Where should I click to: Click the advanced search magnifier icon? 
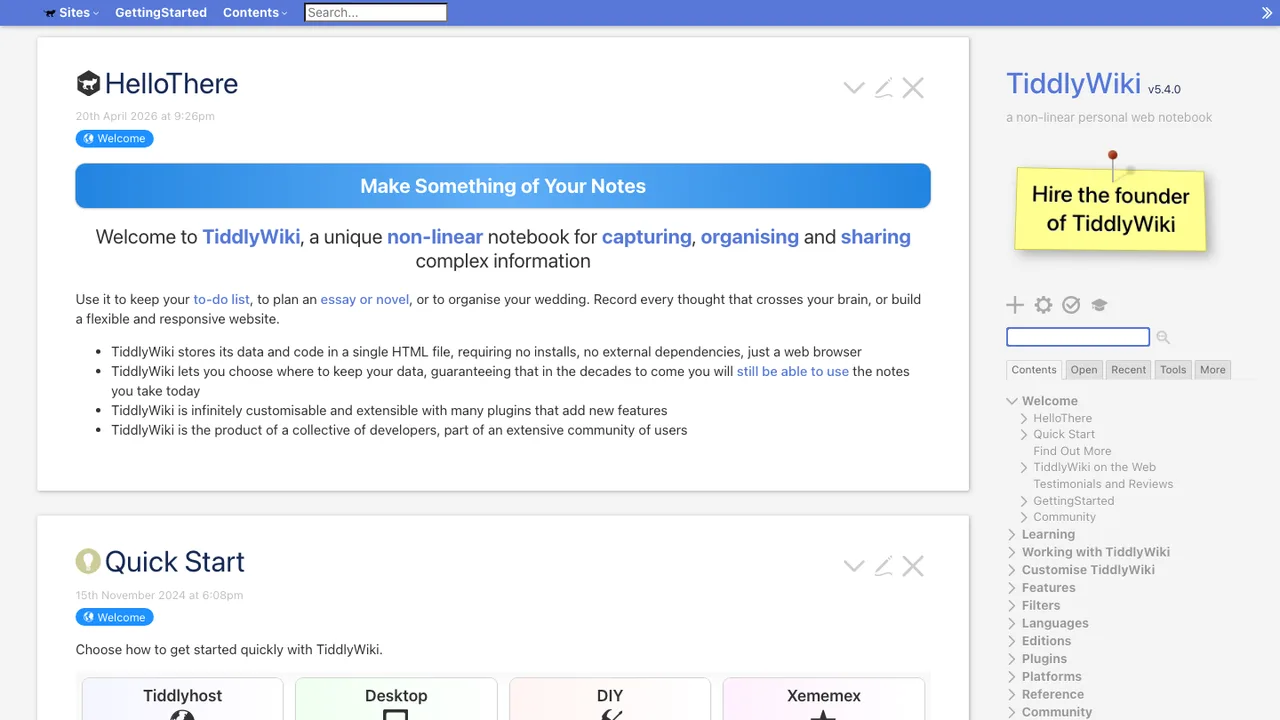(x=1163, y=338)
